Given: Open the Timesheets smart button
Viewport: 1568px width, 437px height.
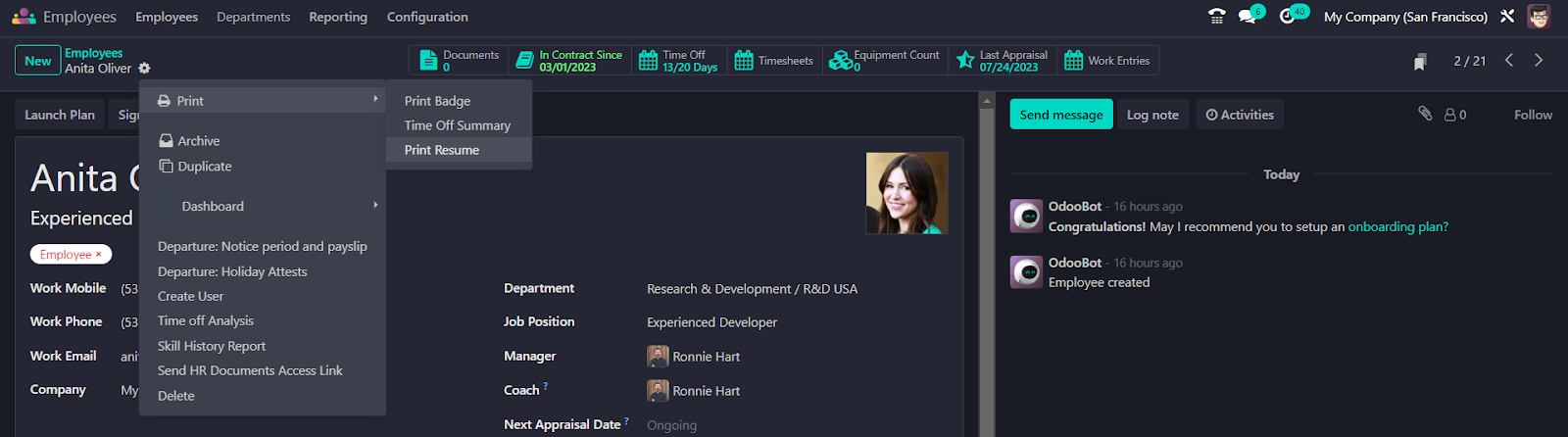Looking at the screenshot, I should tap(773, 61).
